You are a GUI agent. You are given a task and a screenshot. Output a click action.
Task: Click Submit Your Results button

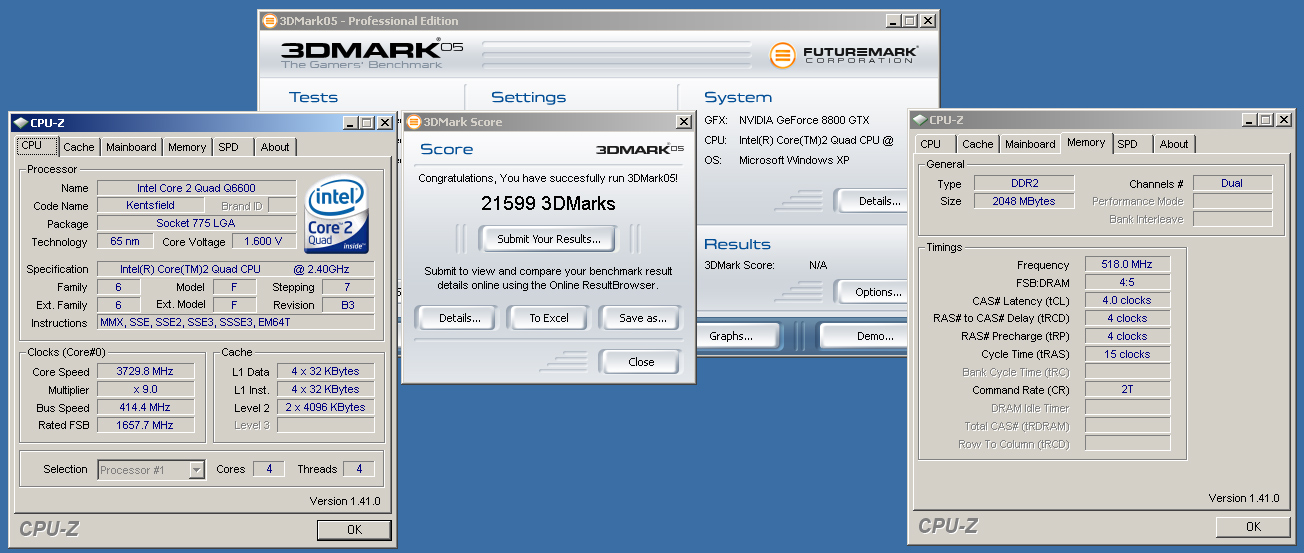(549, 239)
